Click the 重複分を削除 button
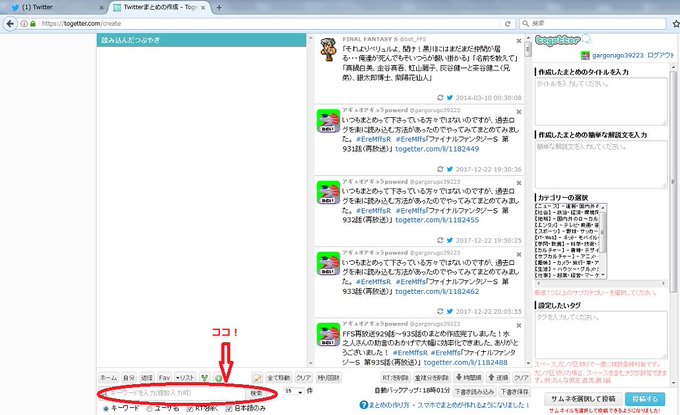Viewport: 680px width, 415px height. pos(432,378)
